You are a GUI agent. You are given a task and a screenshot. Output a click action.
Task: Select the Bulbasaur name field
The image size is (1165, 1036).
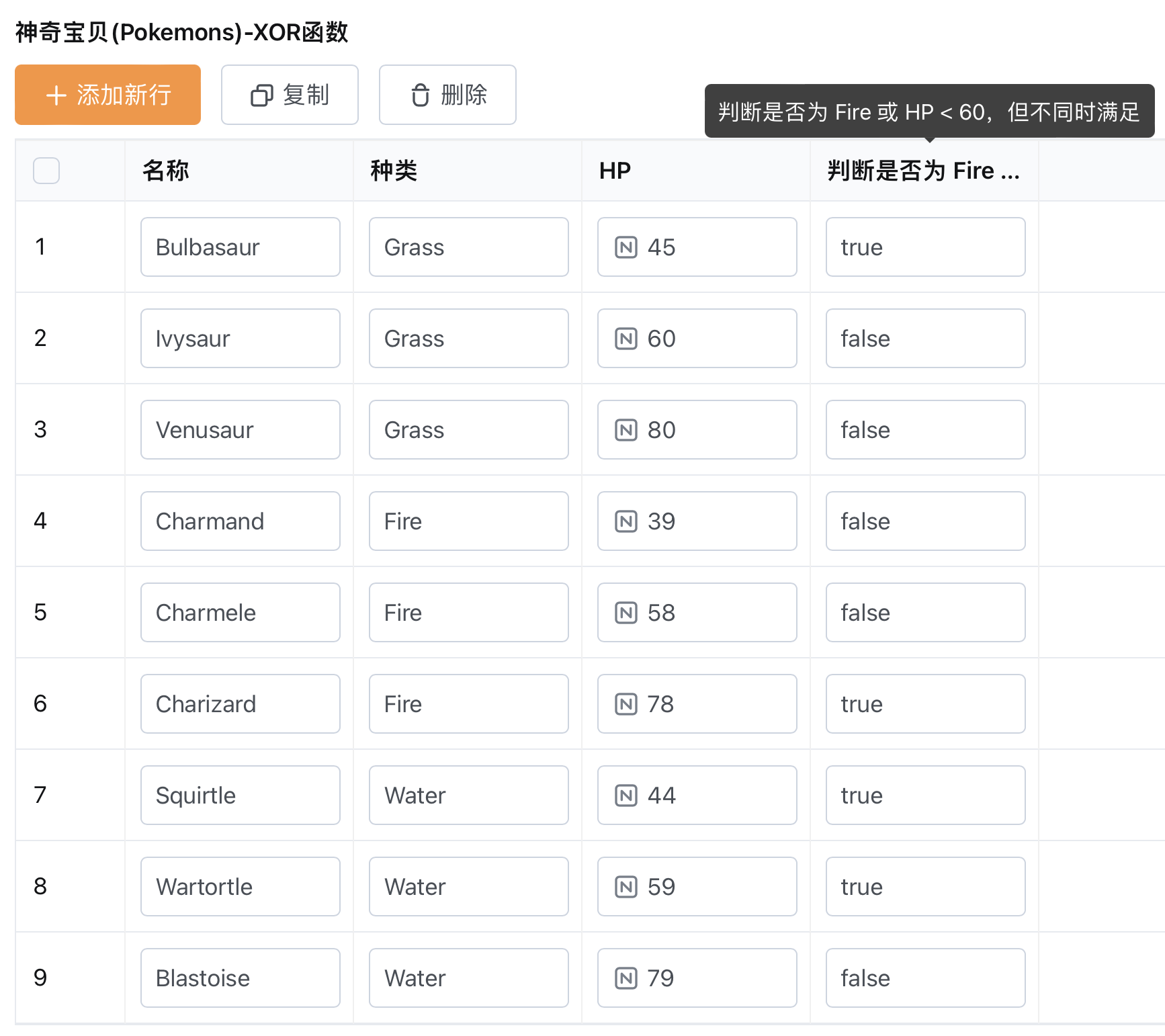241,247
